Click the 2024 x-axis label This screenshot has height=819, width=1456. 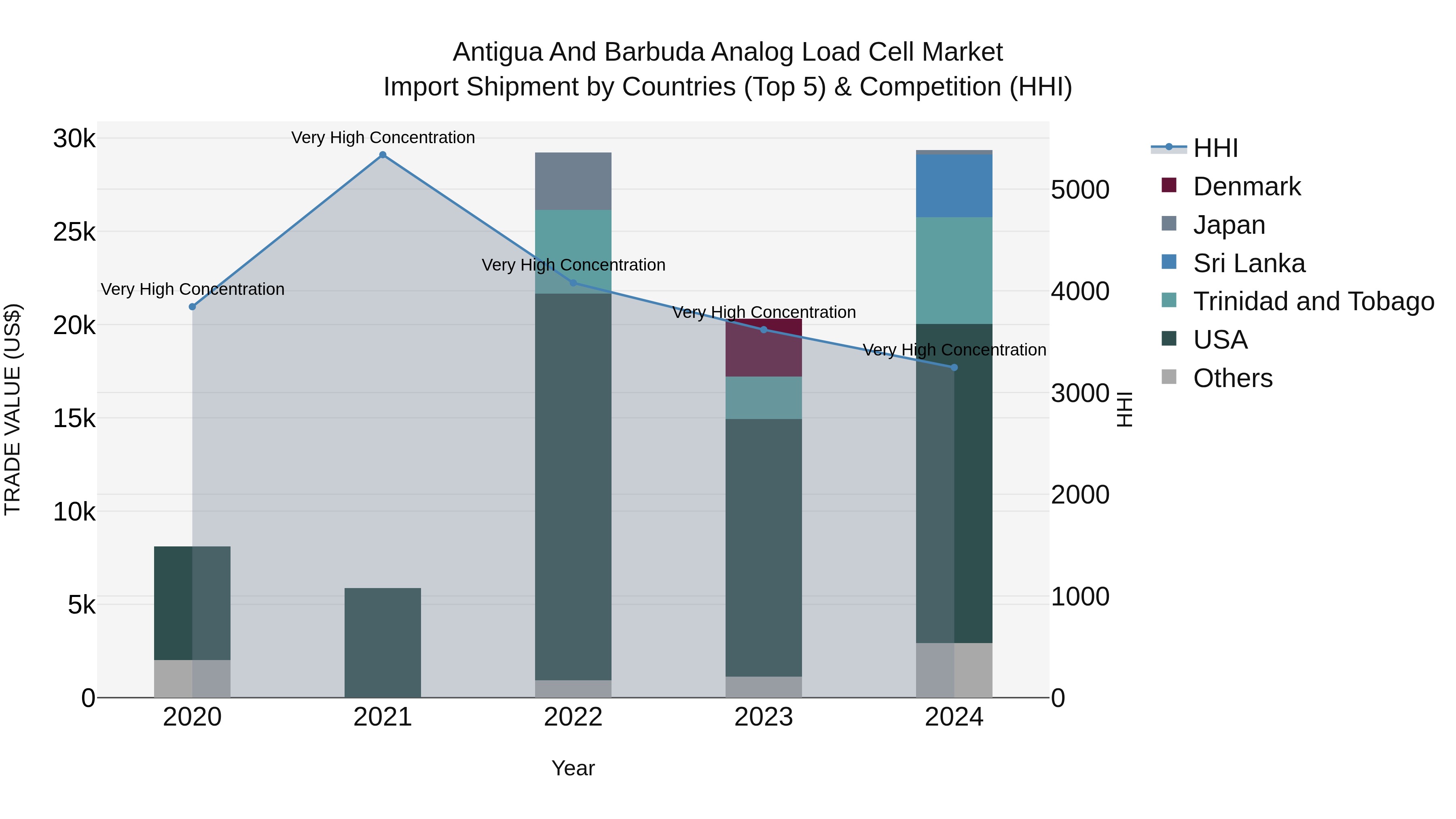pos(954,717)
